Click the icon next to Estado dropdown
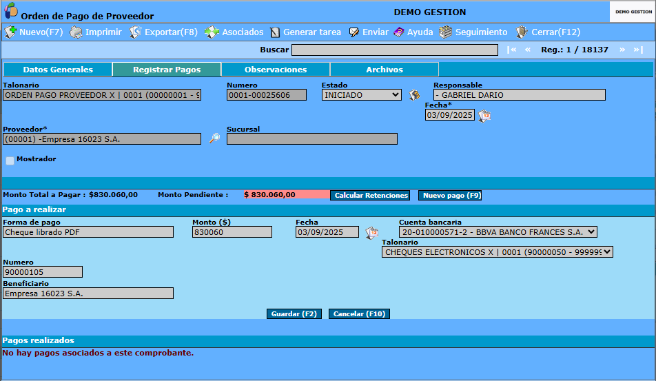Screen dimensions: 656x381 (x=415, y=95)
